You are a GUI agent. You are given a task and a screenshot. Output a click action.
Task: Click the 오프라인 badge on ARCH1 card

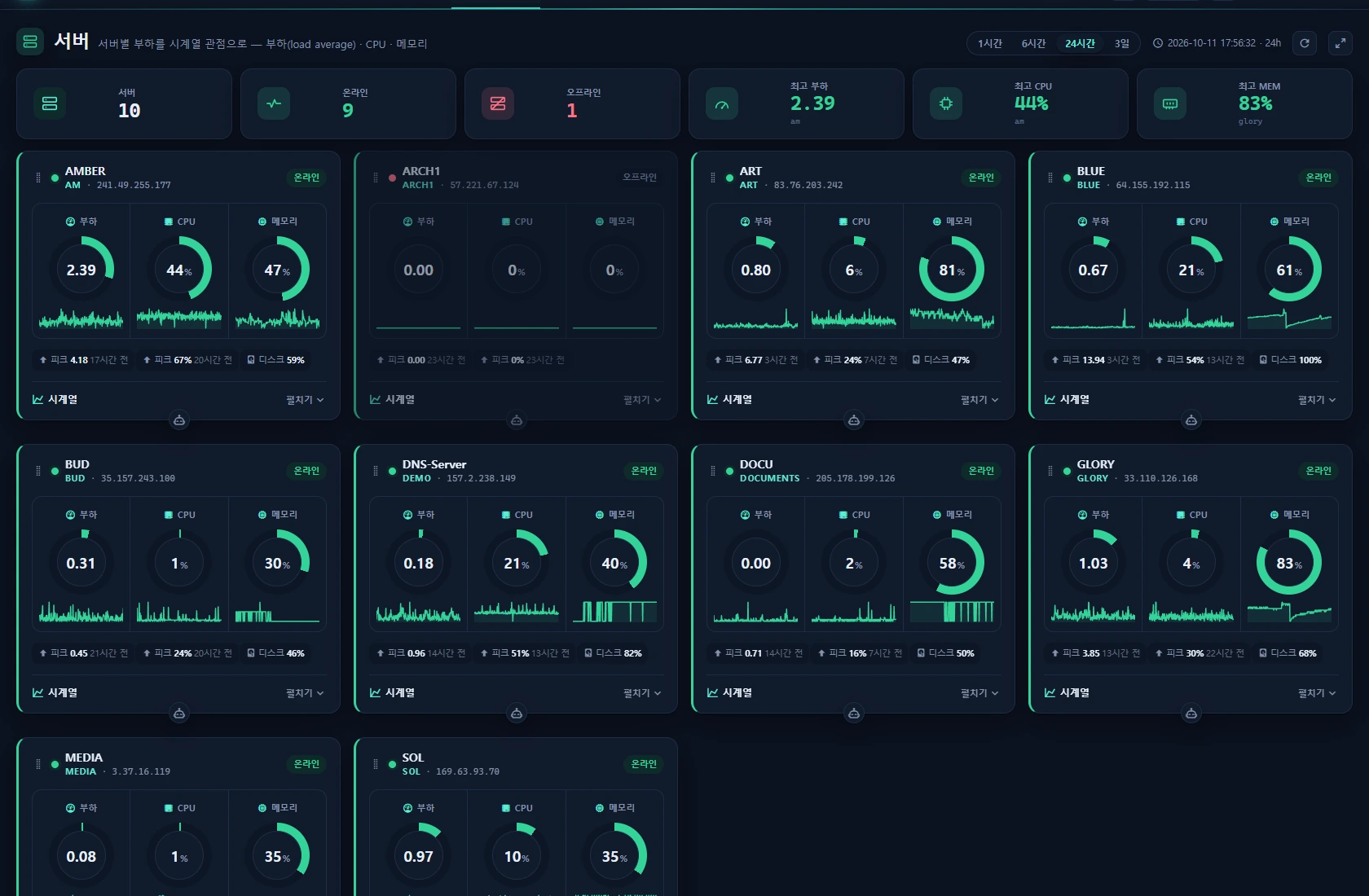[640, 178]
